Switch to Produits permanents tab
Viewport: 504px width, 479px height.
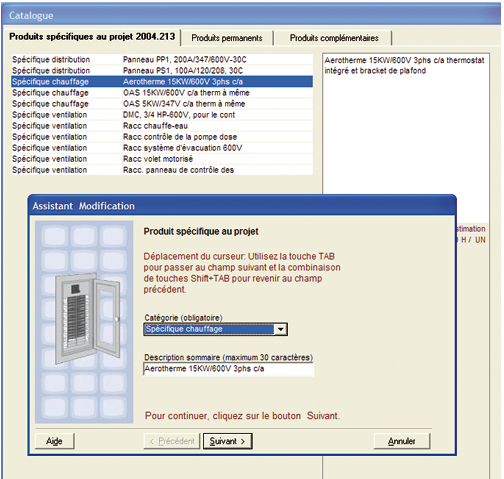click(x=227, y=38)
